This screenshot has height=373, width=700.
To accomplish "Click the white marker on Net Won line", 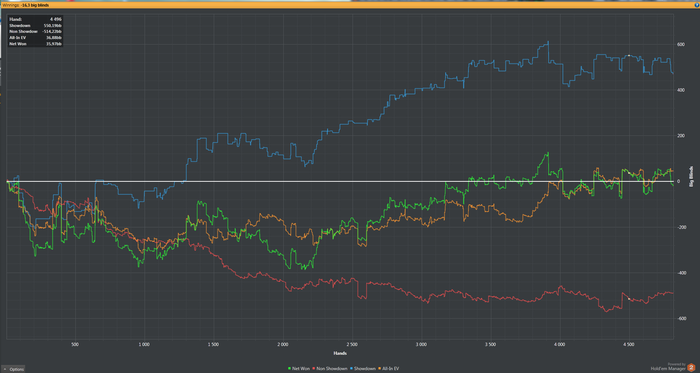I will coord(629,173).
